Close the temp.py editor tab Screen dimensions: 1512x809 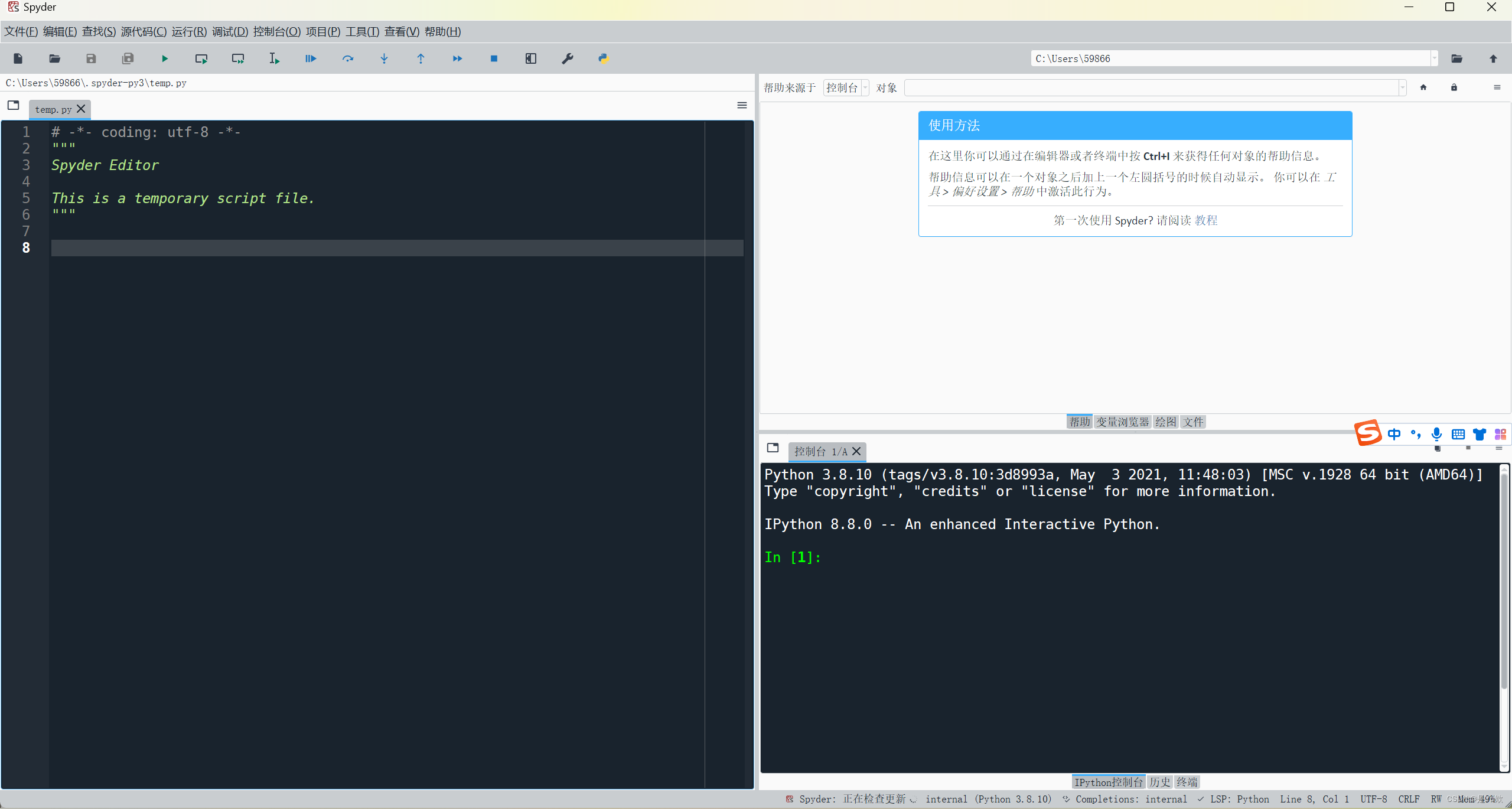click(x=82, y=109)
